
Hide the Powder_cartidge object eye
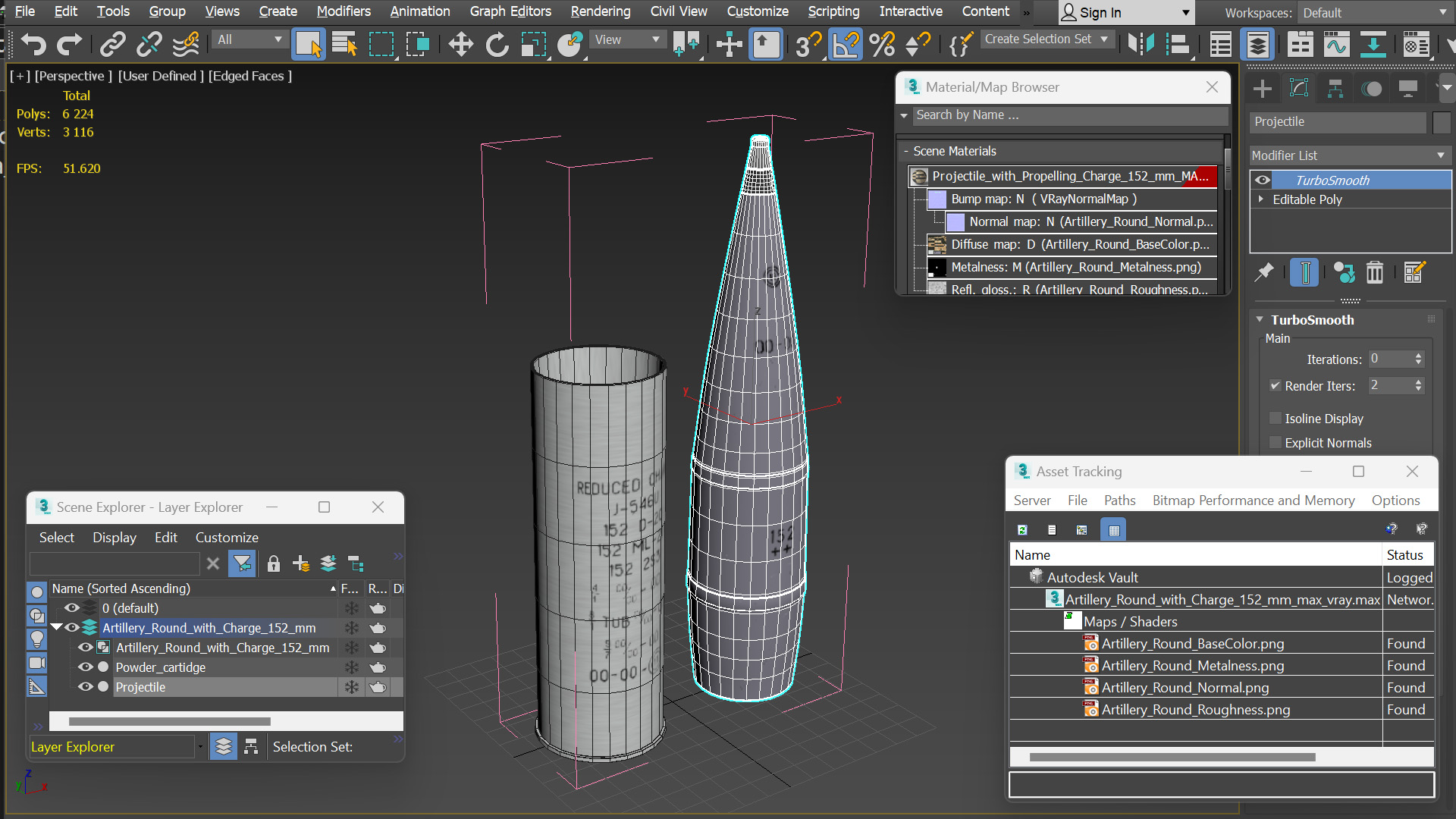point(86,667)
